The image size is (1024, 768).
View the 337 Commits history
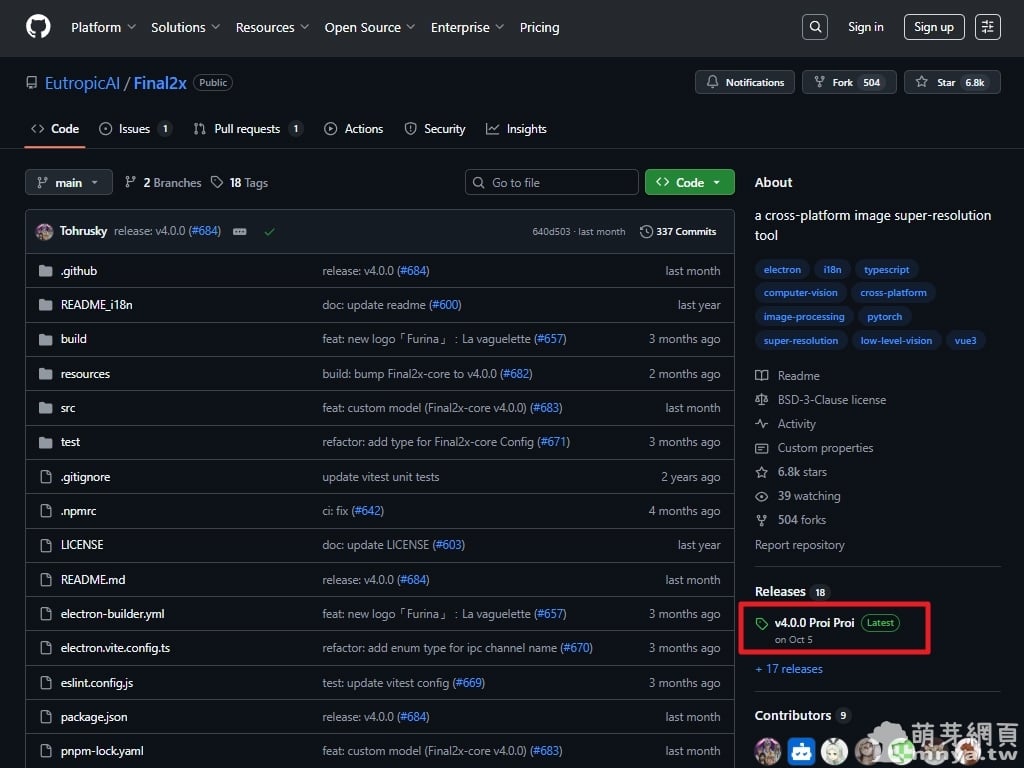pos(678,232)
